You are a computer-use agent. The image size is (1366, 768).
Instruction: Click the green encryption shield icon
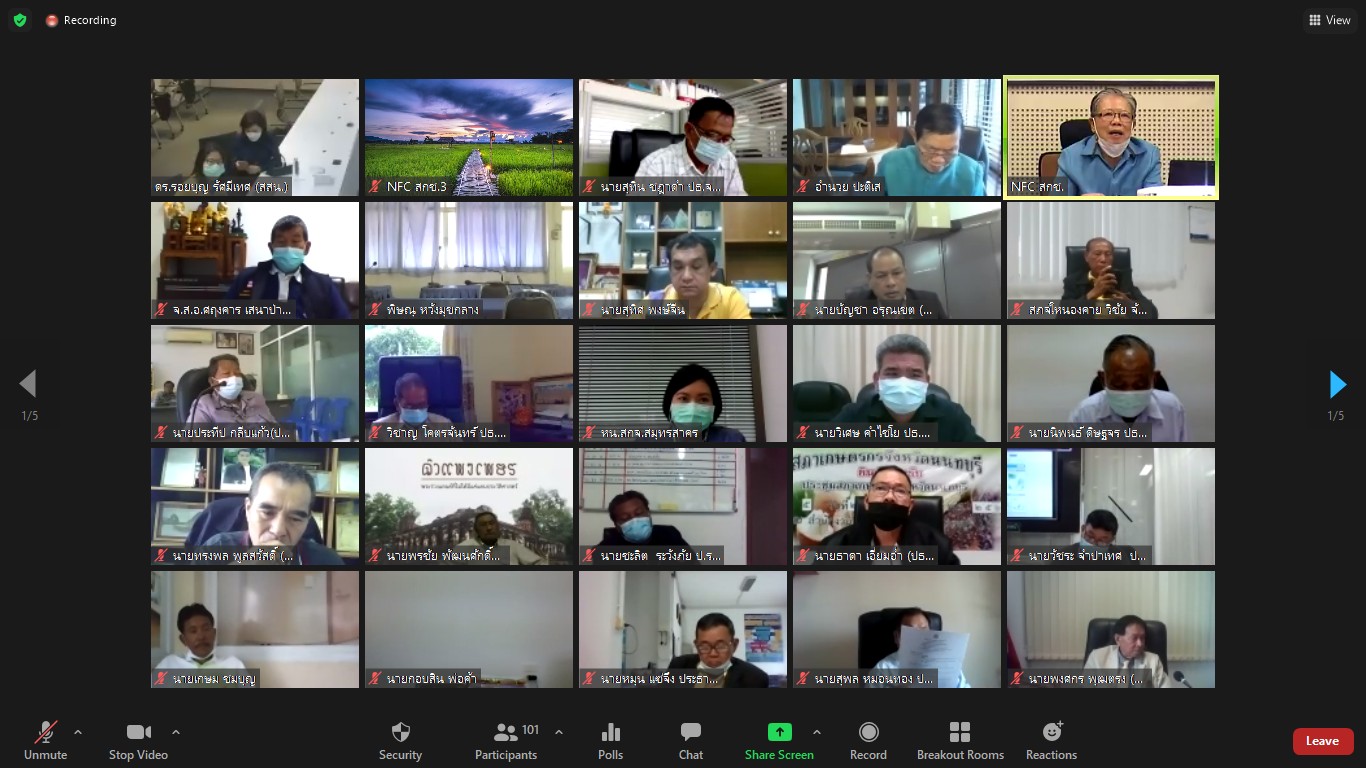[x=20, y=20]
